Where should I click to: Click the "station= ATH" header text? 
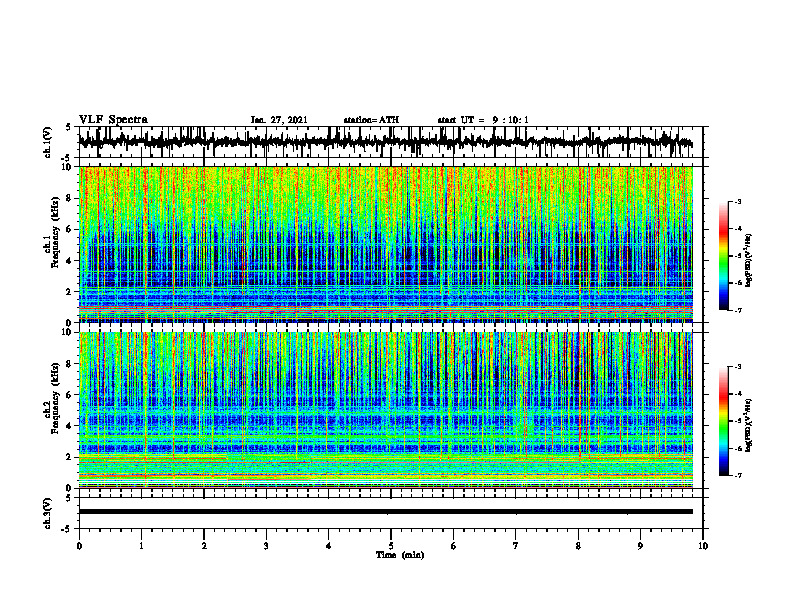pos(371,120)
